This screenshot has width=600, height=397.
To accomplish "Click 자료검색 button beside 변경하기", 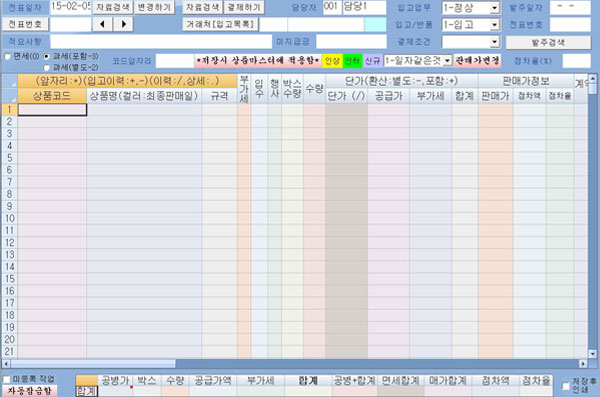I will [x=112, y=7].
